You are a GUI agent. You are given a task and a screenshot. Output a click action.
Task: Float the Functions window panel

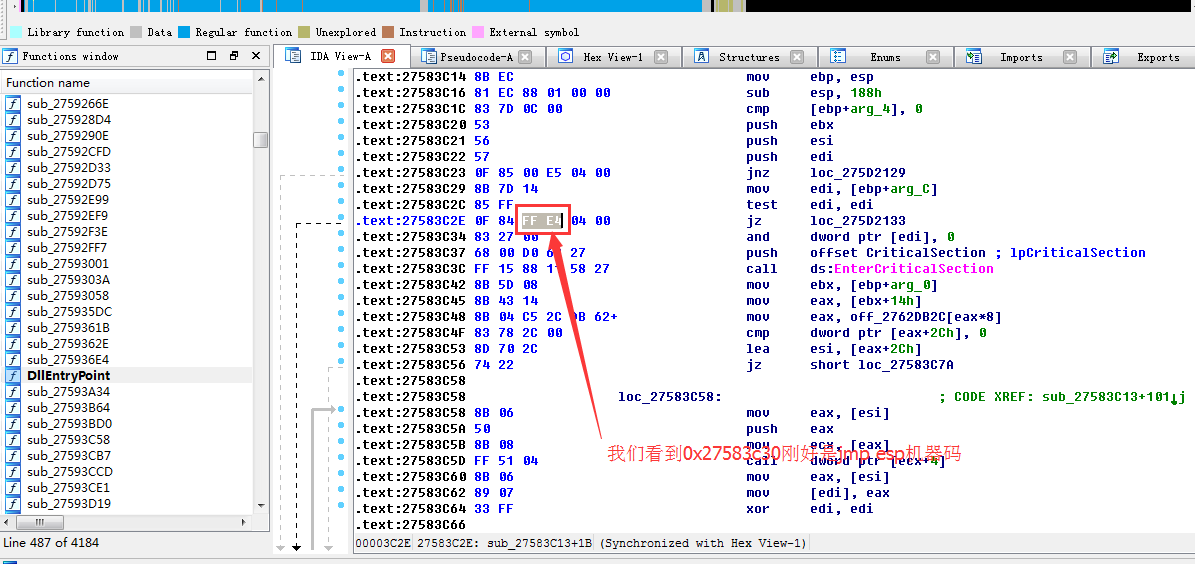pos(234,56)
